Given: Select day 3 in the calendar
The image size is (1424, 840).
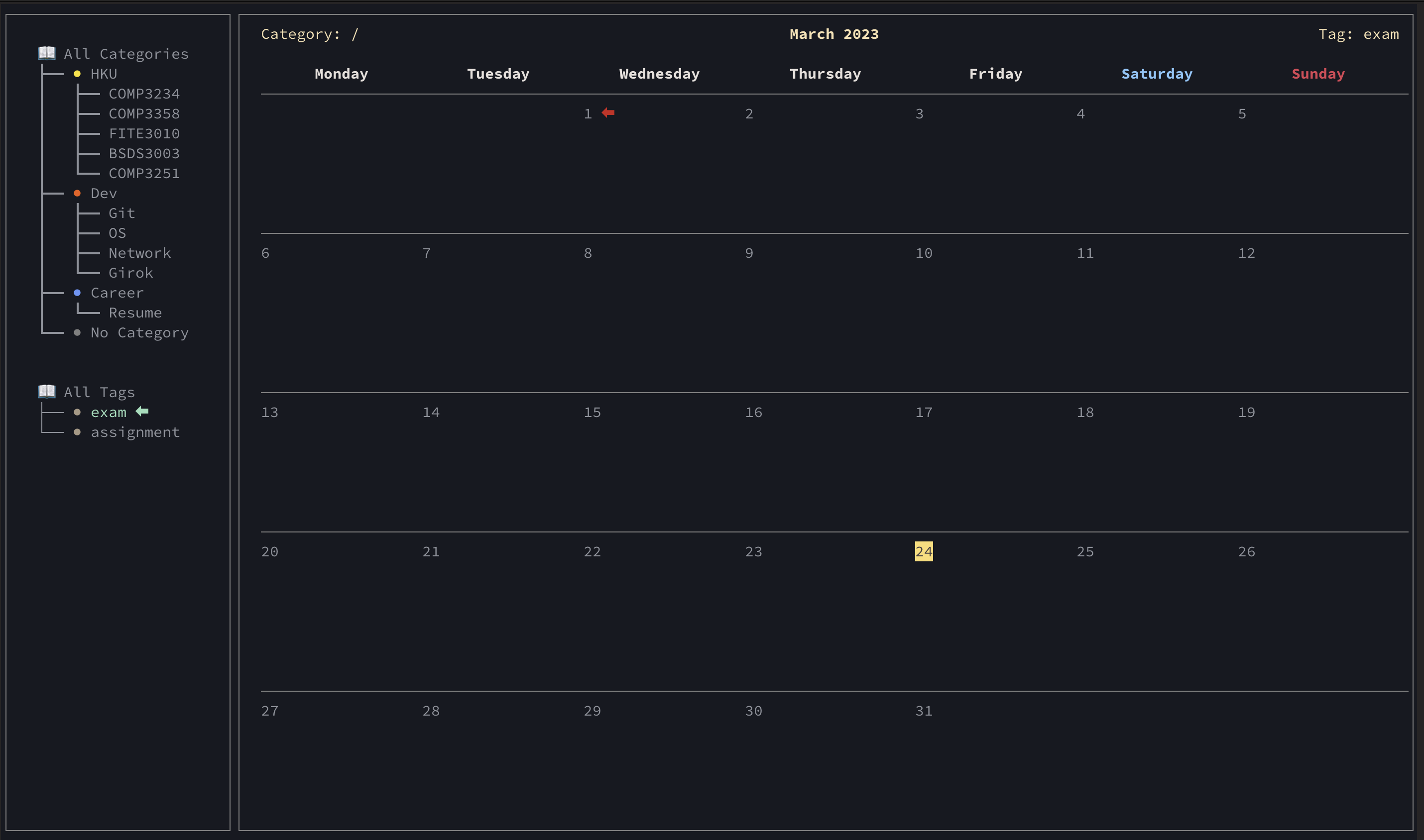Looking at the screenshot, I should (x=919, y=114).
